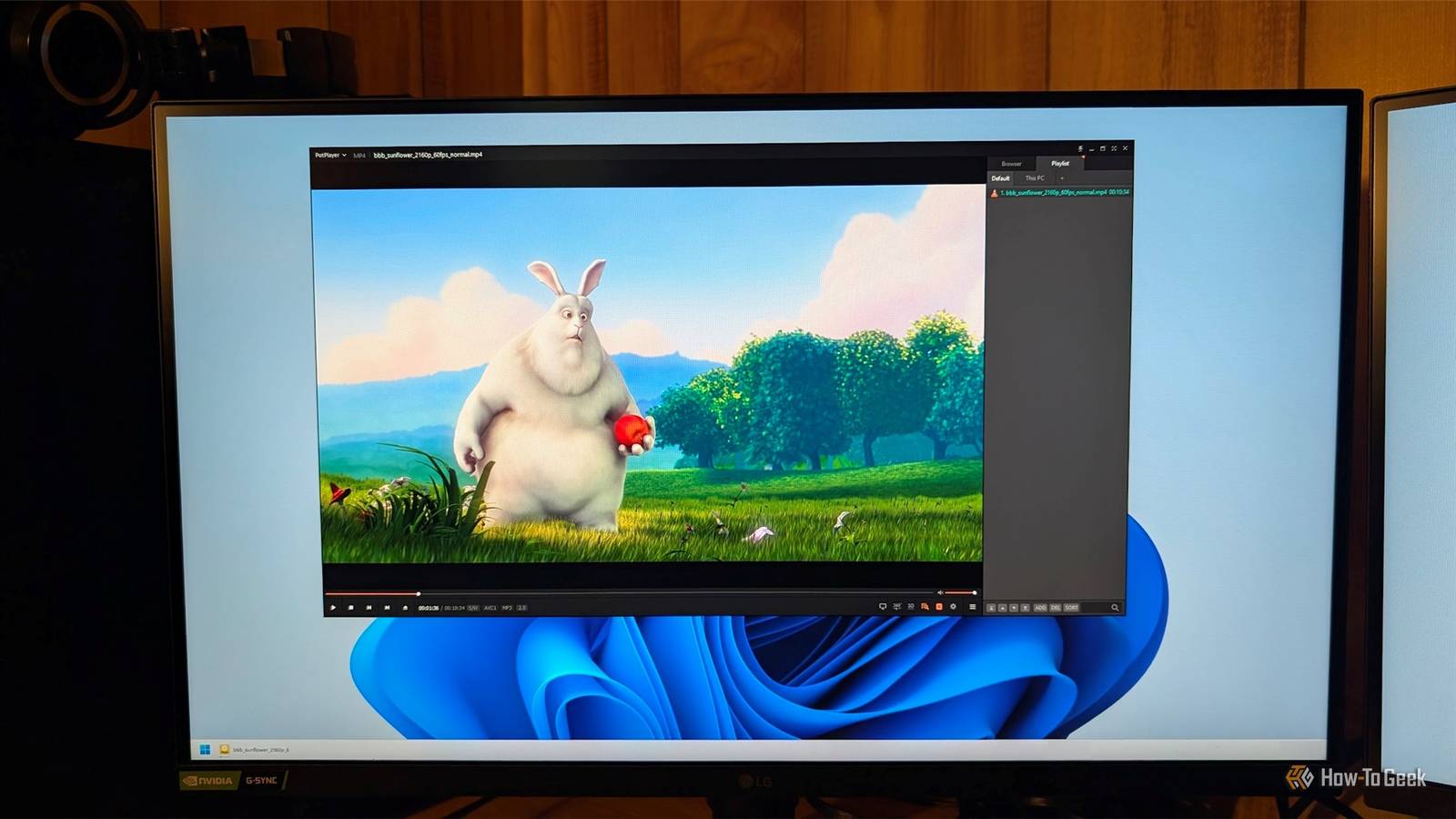Viewport: 1456px width, 819px height.
Task: Toggle the S/W decoder indicator
Action: [473, 607]
